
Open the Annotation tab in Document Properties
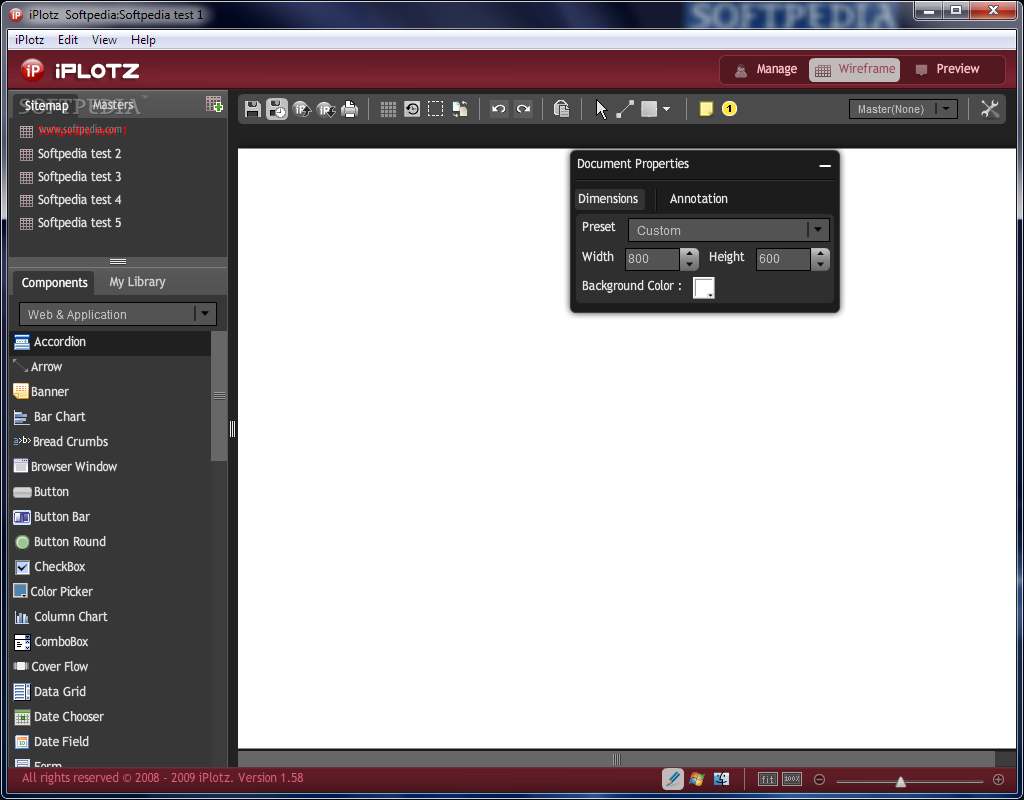(x=698, y=199)
